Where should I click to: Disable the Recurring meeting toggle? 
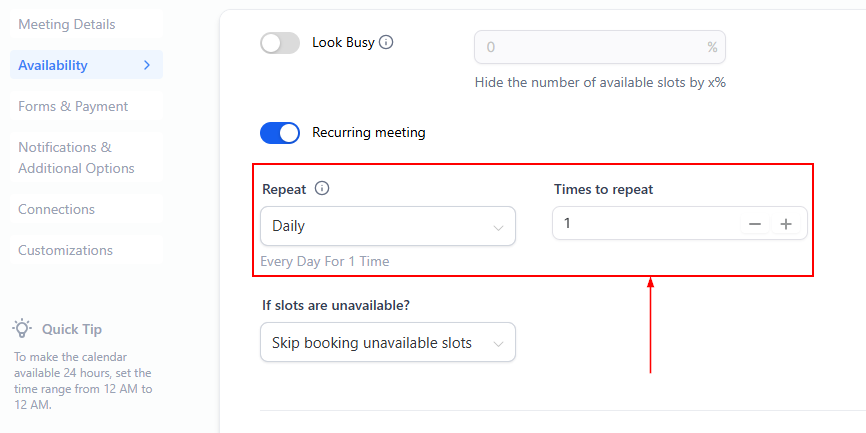(280, 133)
